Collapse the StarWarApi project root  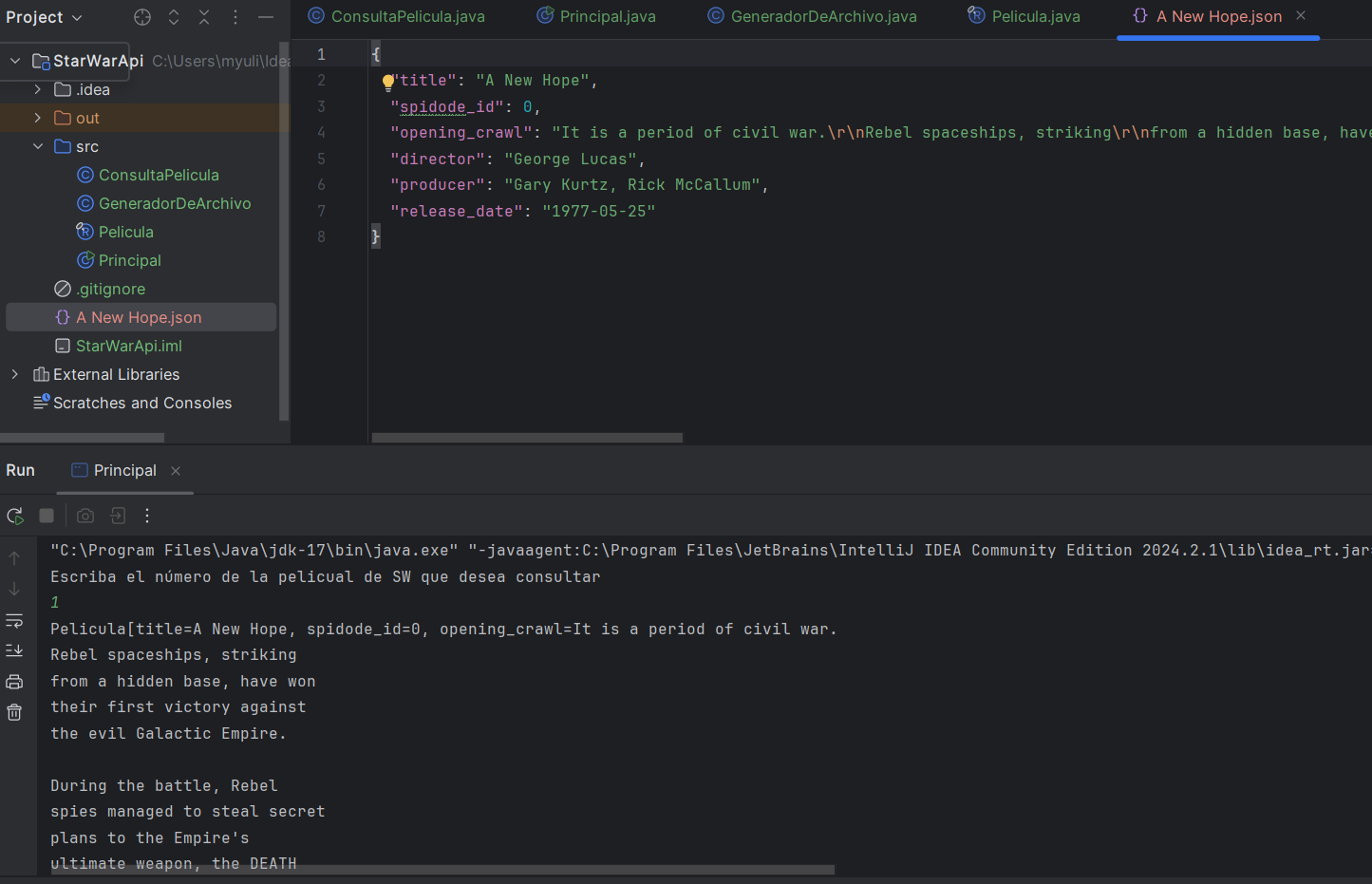pyautogui.click(x=15, y=61)
